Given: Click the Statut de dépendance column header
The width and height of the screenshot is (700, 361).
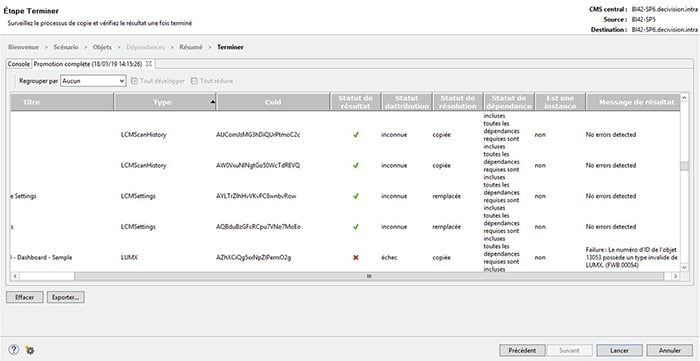Looking at the screenshot, I should point(509,102).
